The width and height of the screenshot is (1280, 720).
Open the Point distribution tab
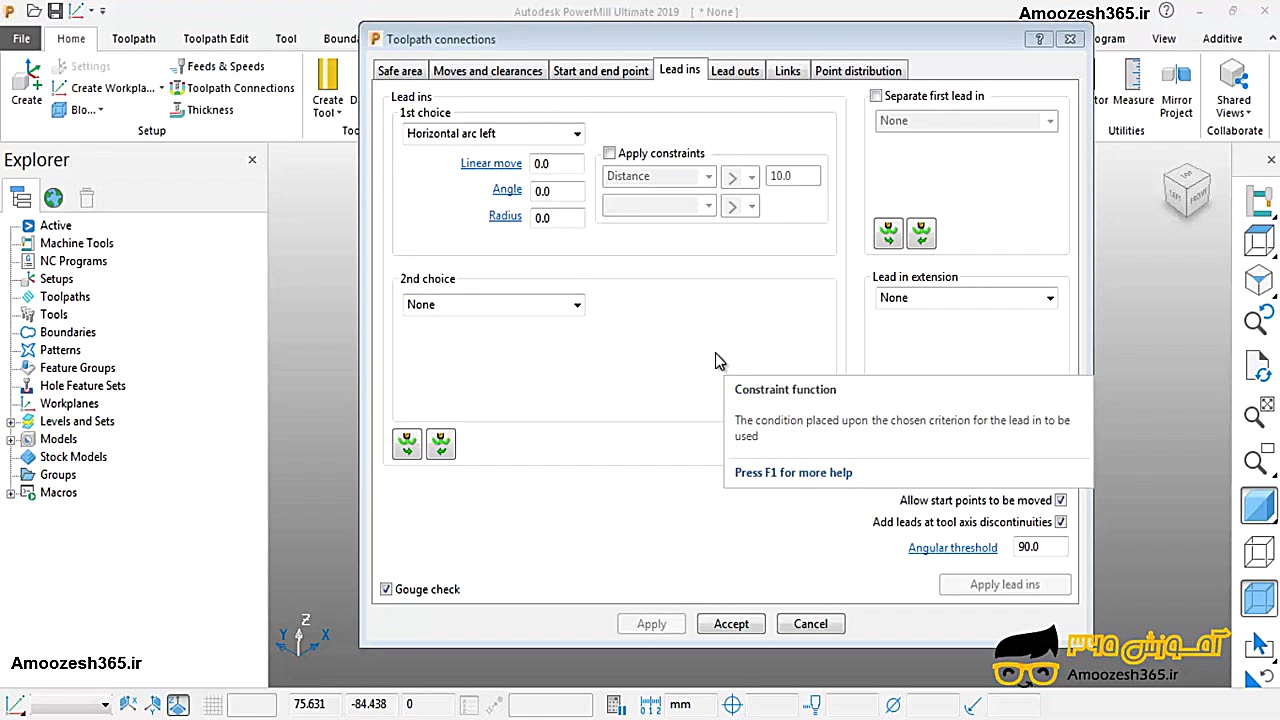point(858,71)
